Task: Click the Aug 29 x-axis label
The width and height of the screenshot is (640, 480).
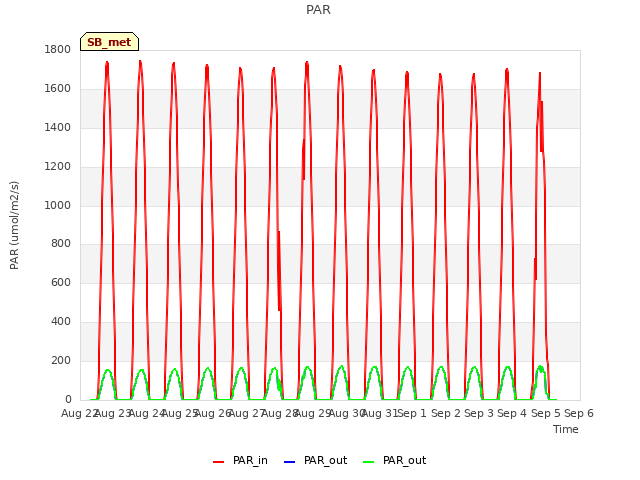Action: pyautogui.click(x=313, y=413)
